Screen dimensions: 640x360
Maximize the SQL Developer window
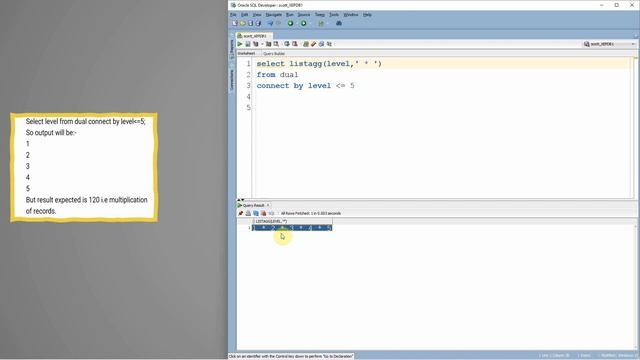point(617,5)
